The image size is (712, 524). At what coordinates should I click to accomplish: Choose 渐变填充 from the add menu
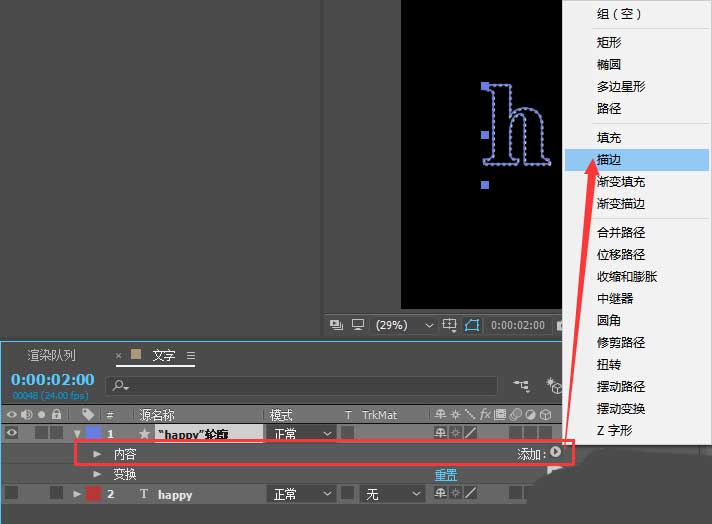click(637, 182)
